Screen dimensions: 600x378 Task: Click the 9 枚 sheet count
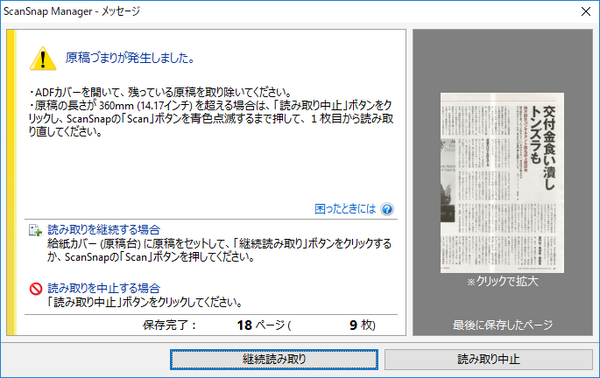(362, 325)
